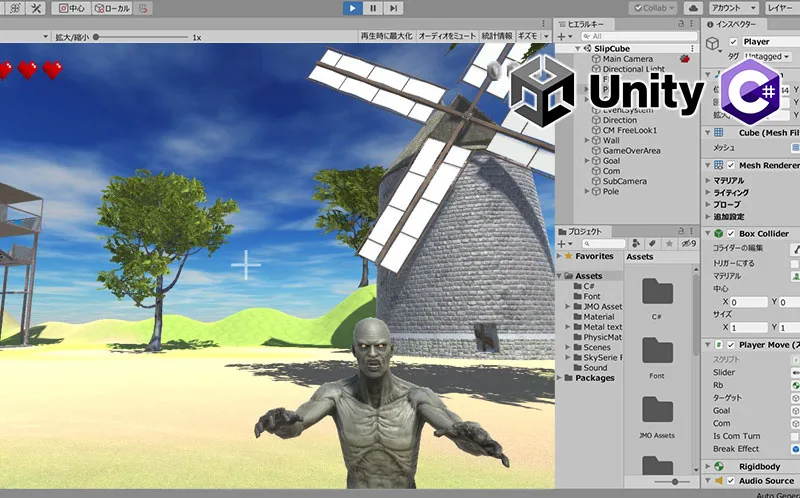Open the custom editor tools icon
Viewport: 800px width, 498px height.
[36, 8]
